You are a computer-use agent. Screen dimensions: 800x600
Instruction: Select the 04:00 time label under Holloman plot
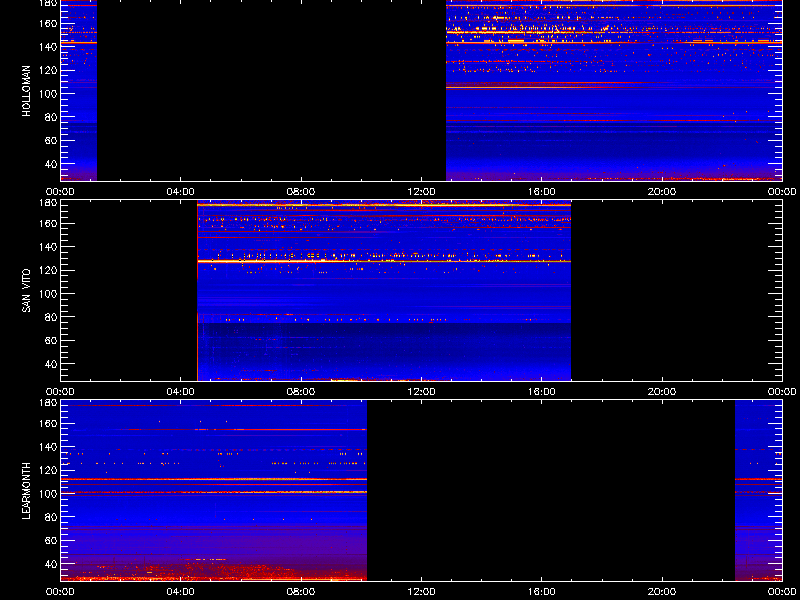pyautogui.click(x=181, y=192)
